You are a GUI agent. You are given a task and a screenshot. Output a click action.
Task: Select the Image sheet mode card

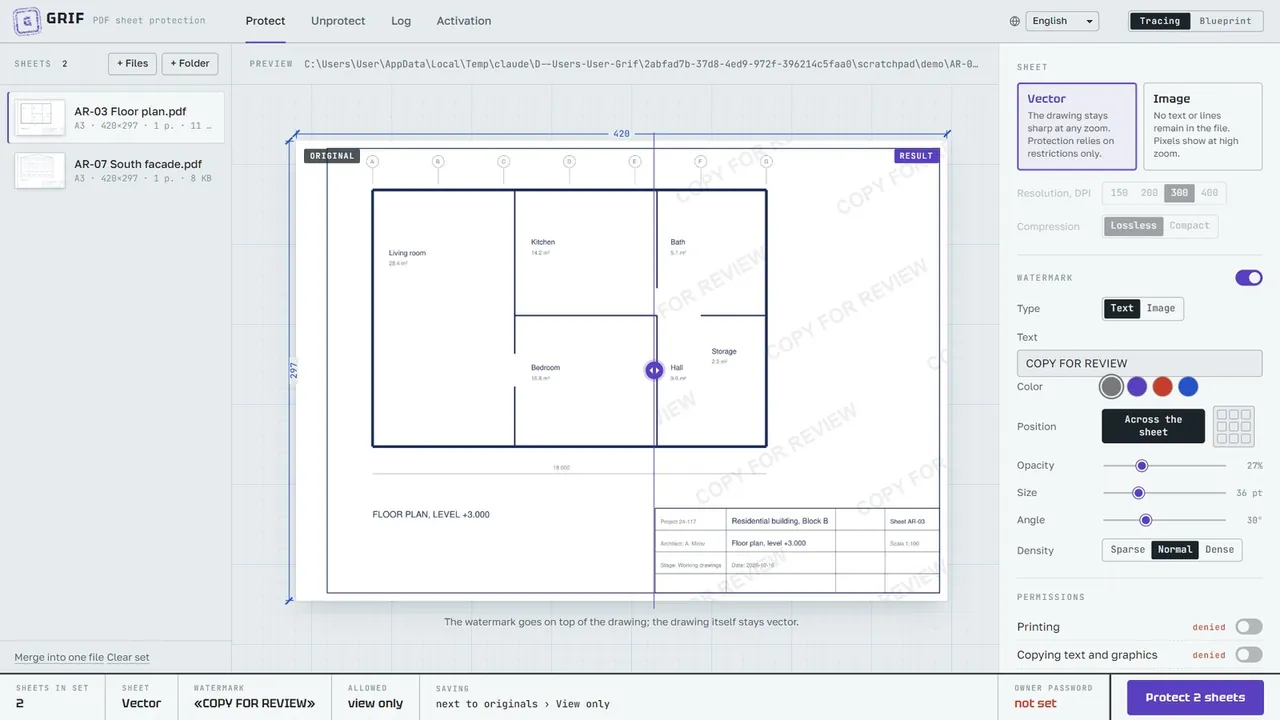(1203, 127)
